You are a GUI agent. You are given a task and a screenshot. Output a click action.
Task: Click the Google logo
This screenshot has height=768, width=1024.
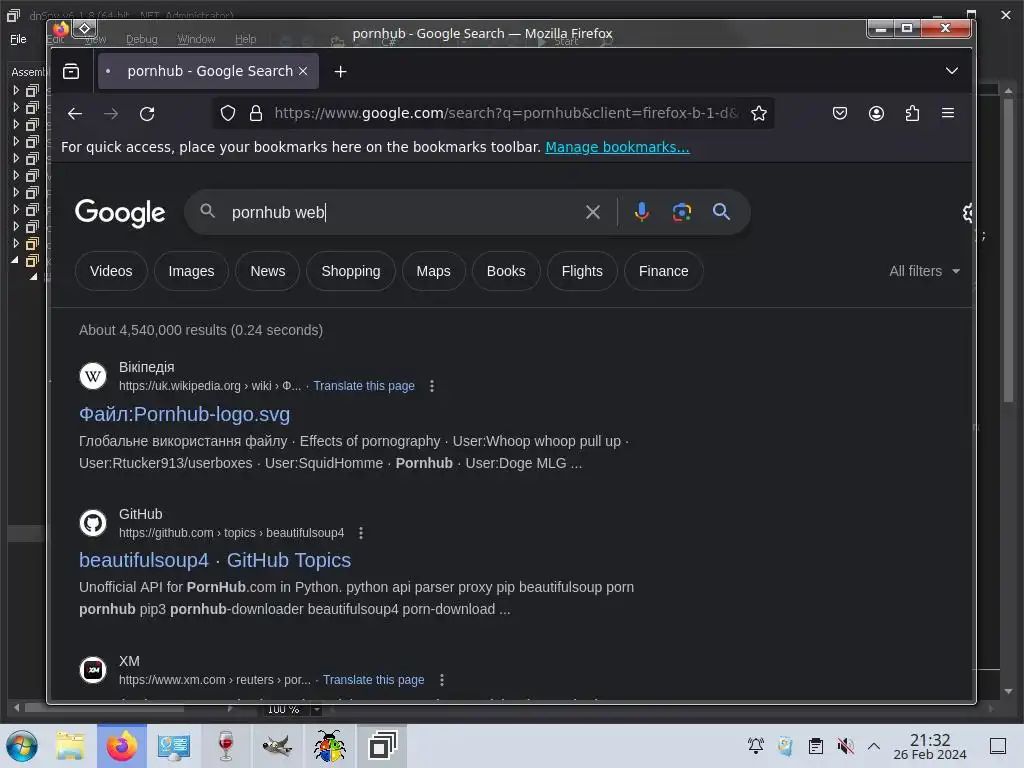(x=120, y=213)
